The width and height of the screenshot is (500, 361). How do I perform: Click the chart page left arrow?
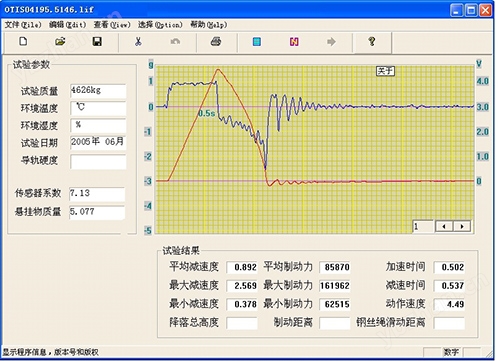point(444,226)
